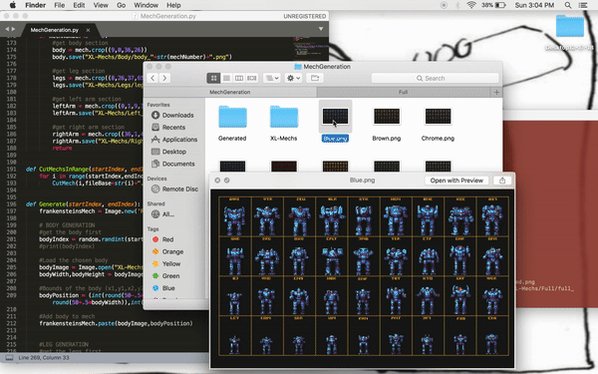Screen dimensions: 598x374
Task: Click the editor tab scroll left arrow
Action: [x=7, y=29]
